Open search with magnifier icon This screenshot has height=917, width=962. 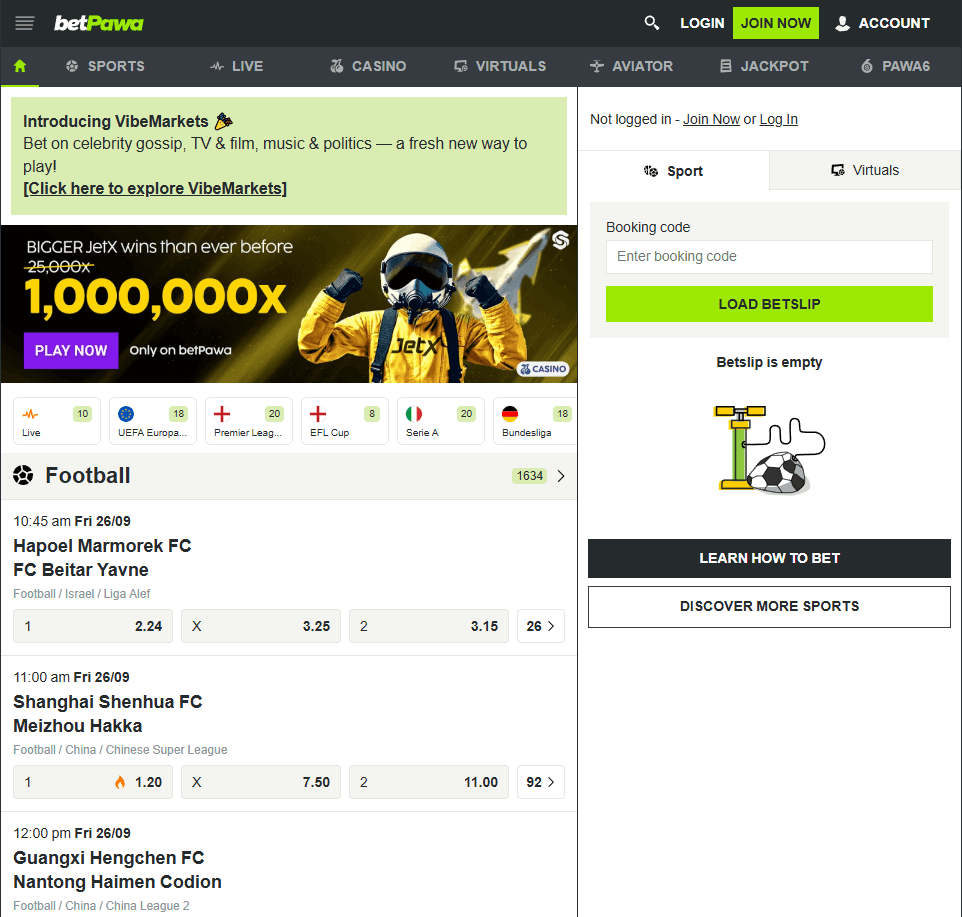(652, 23)
